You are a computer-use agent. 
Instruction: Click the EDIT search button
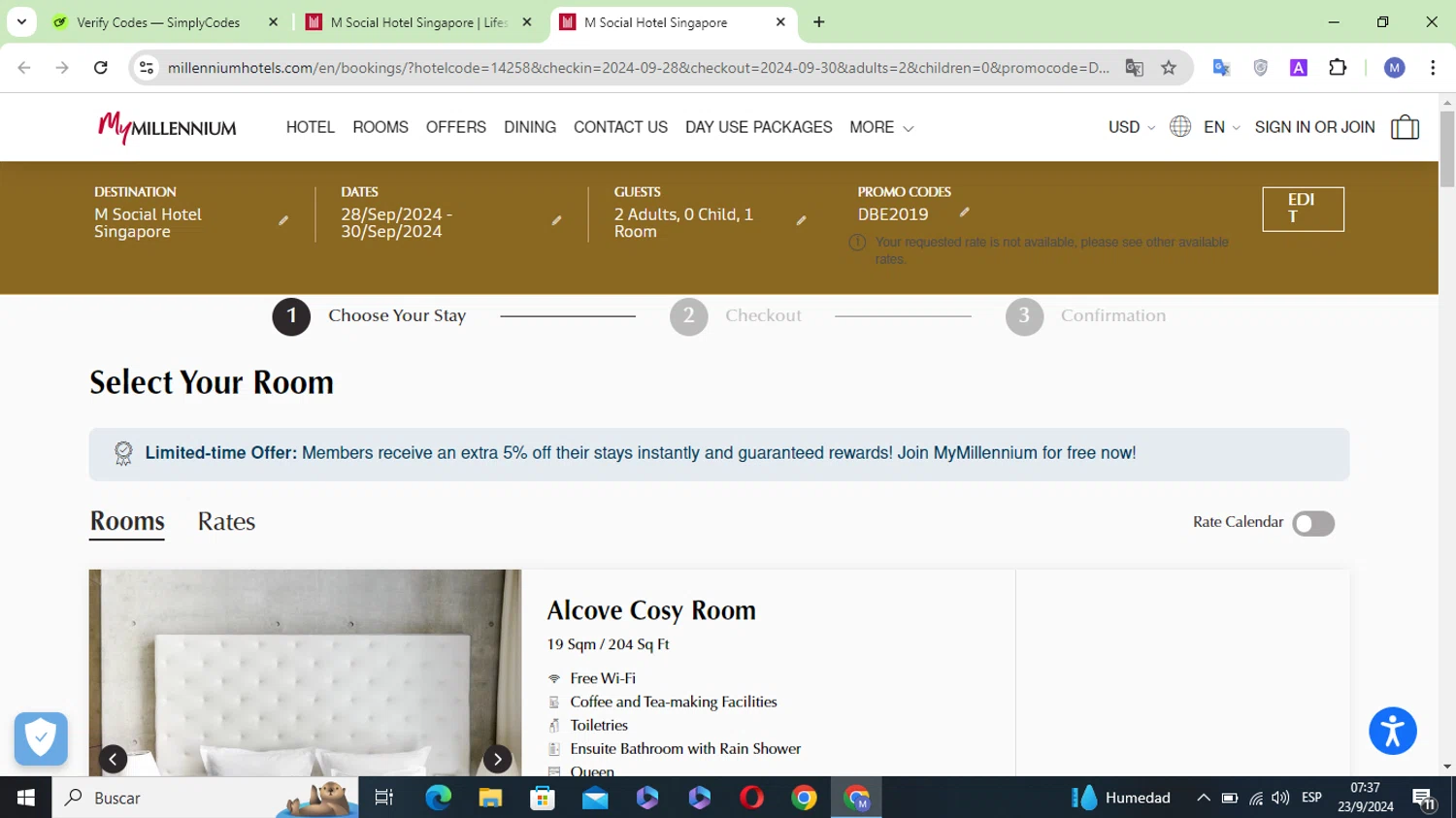1303,209
